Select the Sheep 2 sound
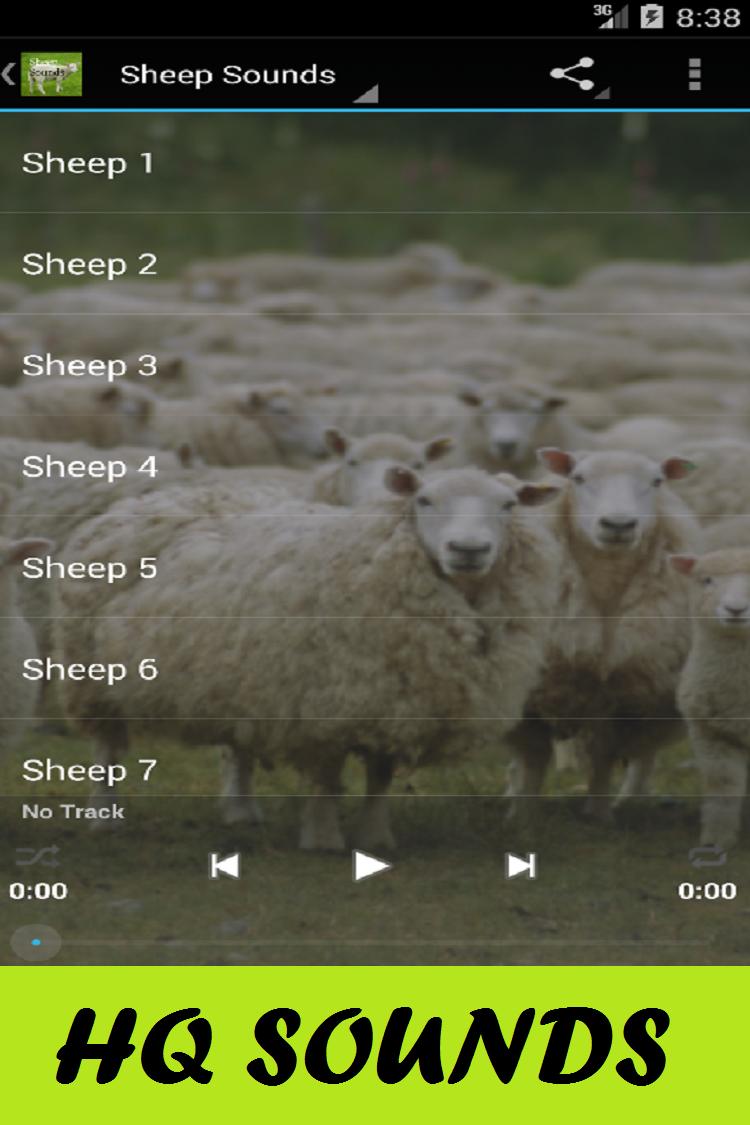The height and width of the screenshot is (1125, 750). point(375,264)
